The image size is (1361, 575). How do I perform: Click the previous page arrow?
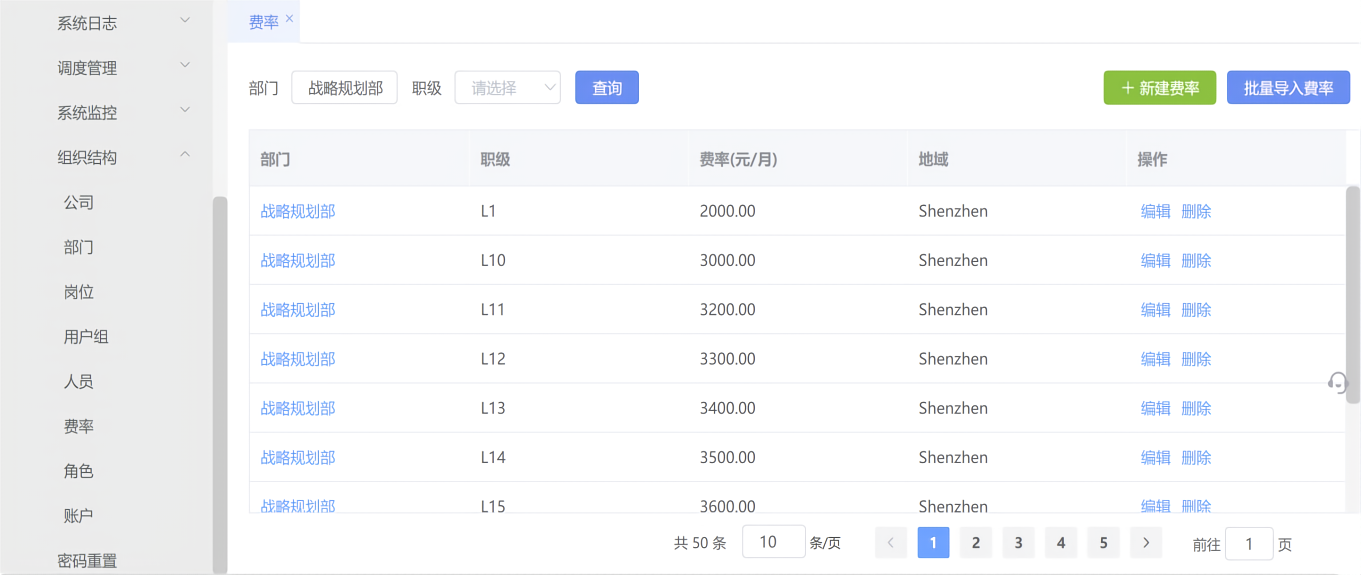point(891,543)
